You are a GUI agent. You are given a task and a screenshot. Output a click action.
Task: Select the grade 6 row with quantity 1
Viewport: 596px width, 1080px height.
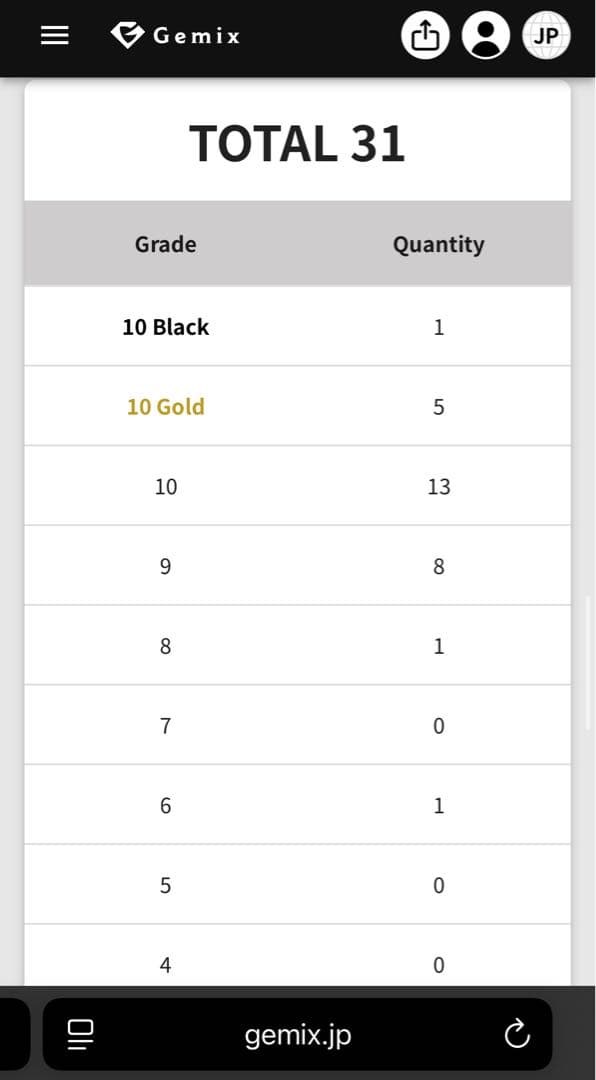click(298, 805)
